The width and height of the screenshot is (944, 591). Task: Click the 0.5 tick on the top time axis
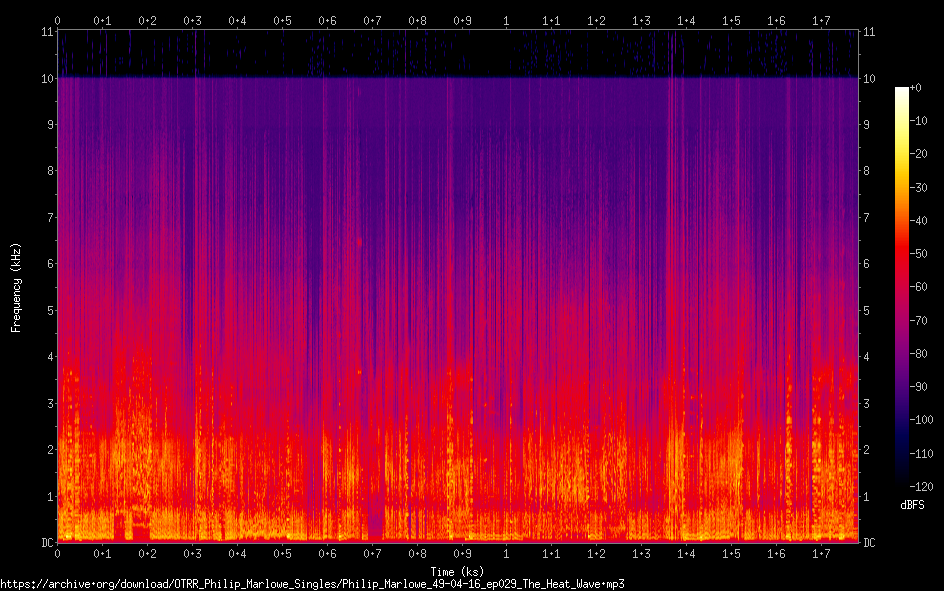(282, 20)
